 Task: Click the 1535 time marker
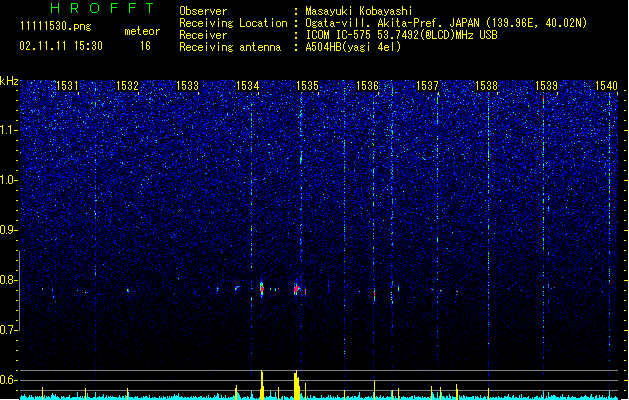tap(307, 86)
